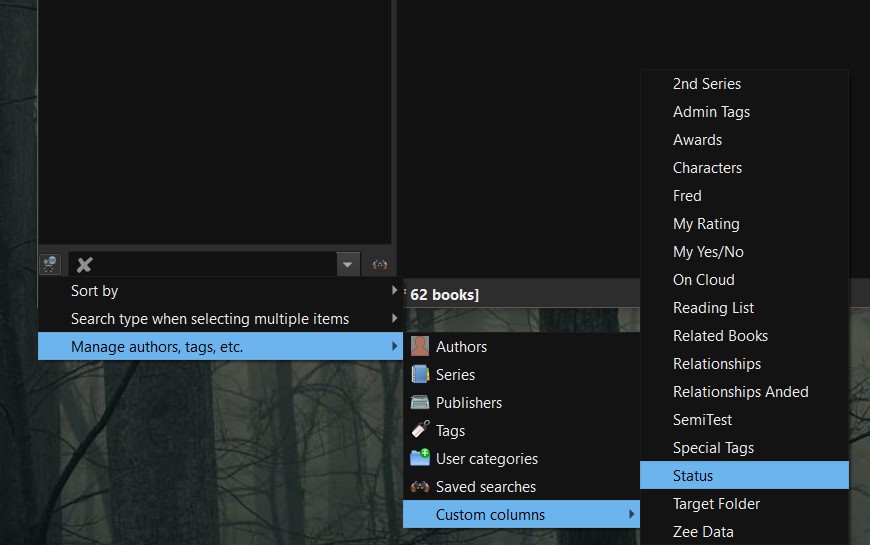This screenshot has width=870, height=545.
Task: Expand Search type when selecting multiple items
Action: click(x=220, y=319)
